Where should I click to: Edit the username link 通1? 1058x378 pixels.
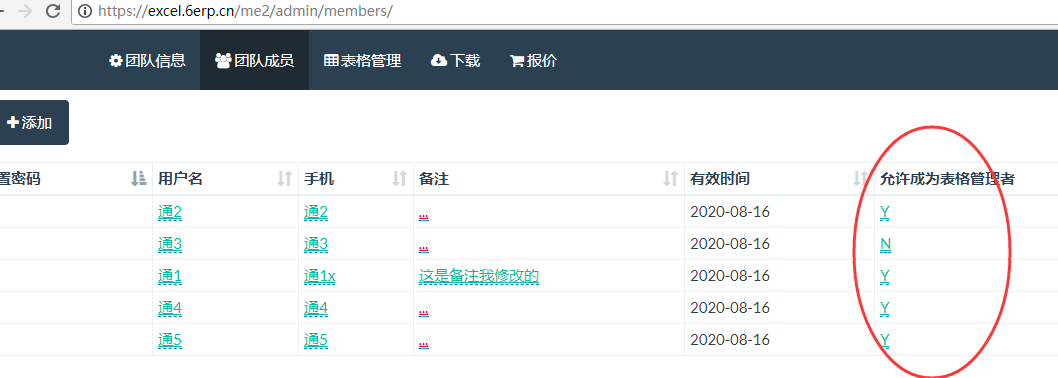point(170,276)
